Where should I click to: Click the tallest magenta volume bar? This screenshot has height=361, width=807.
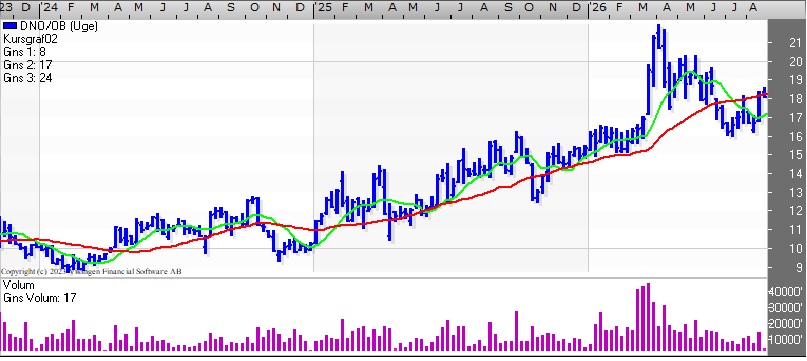tap(648, 317)
